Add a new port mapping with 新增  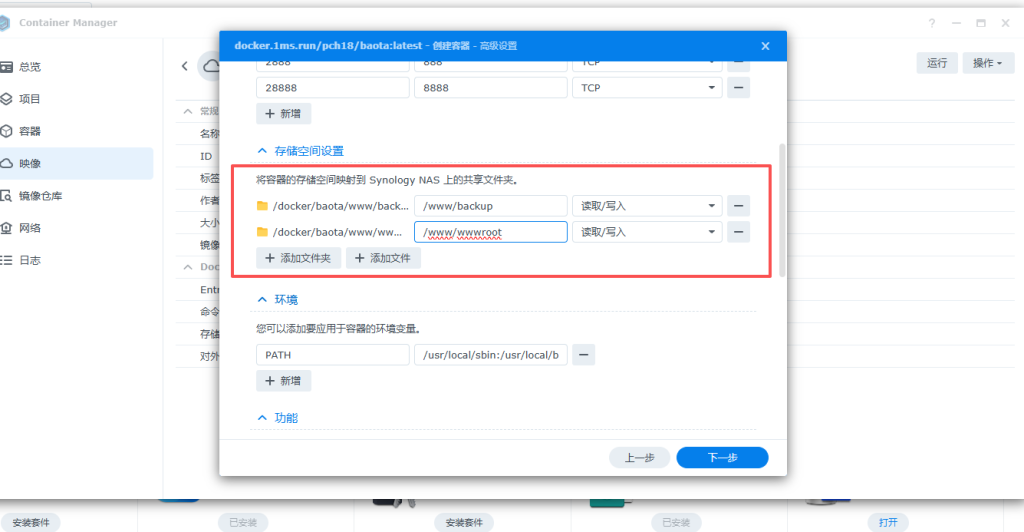(x=283, y=114)
